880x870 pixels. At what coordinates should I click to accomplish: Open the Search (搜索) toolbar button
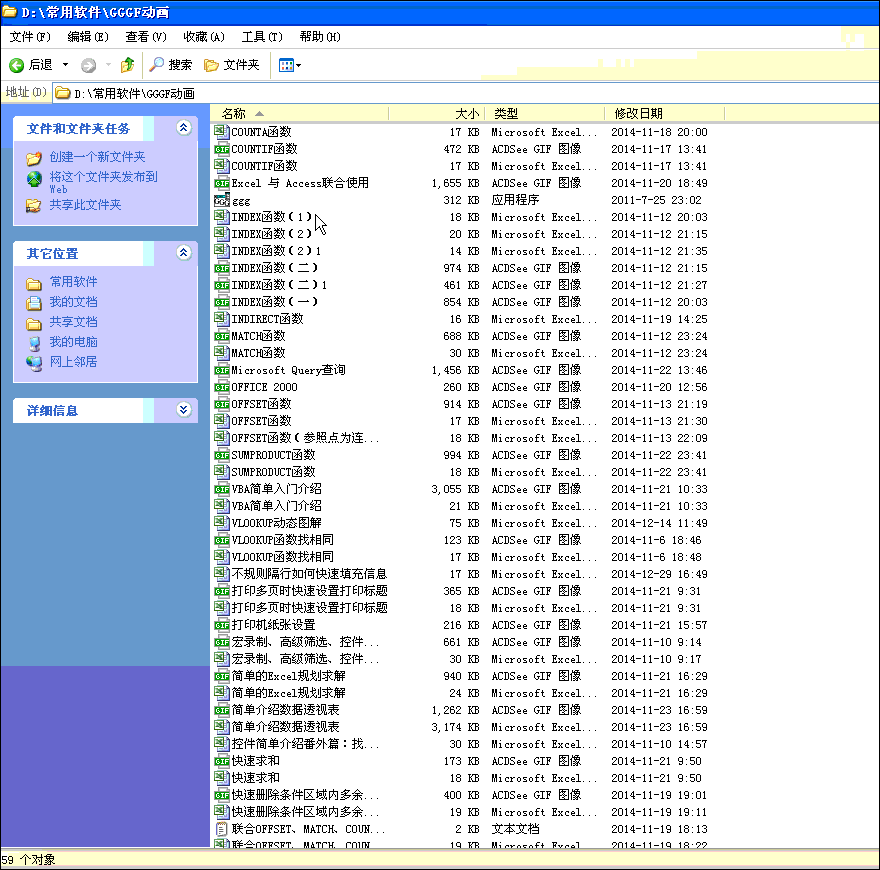171,65
